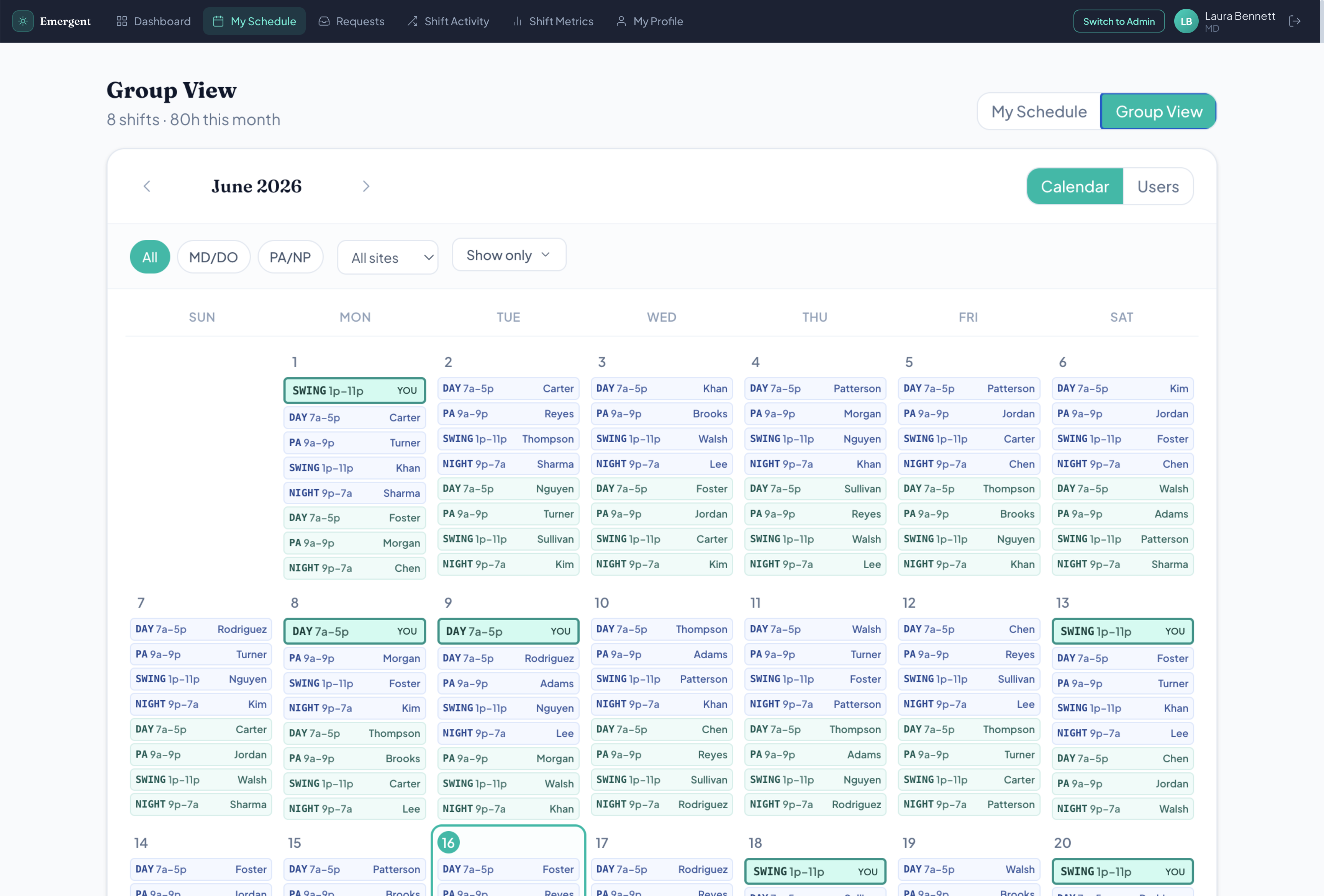Click June 2 PA shift for Reyes

(x=508, y=414)
